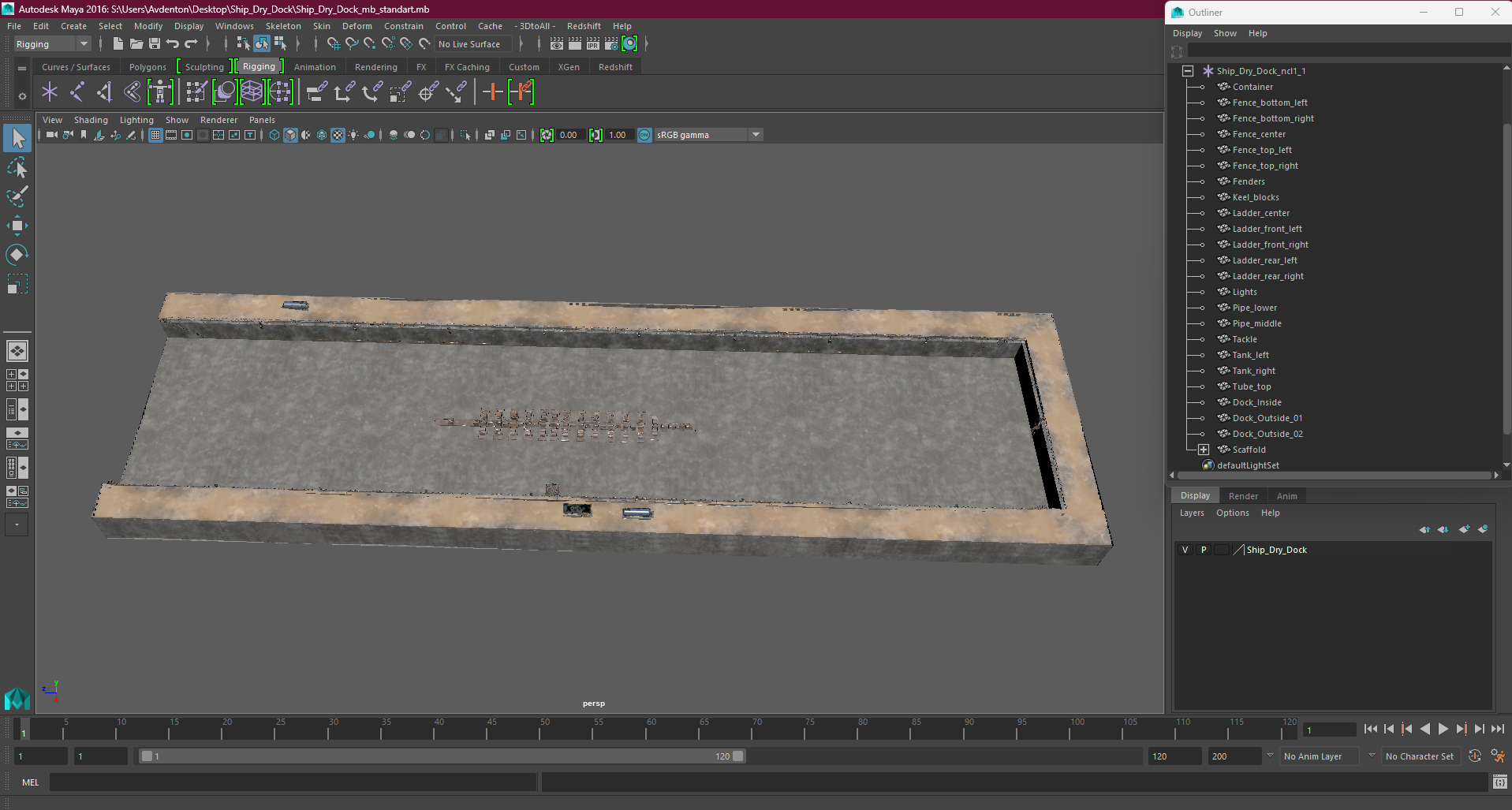Toggle smooth shade all cube icon

pyautogui.click(x=290, y=135)
